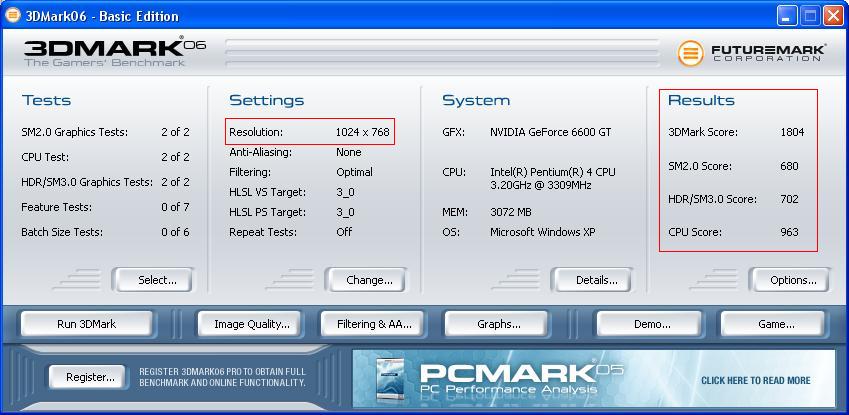The width and height of the screenshot is (849, 415).
Task: Start the Demo mode
Action: coord(651,324)
